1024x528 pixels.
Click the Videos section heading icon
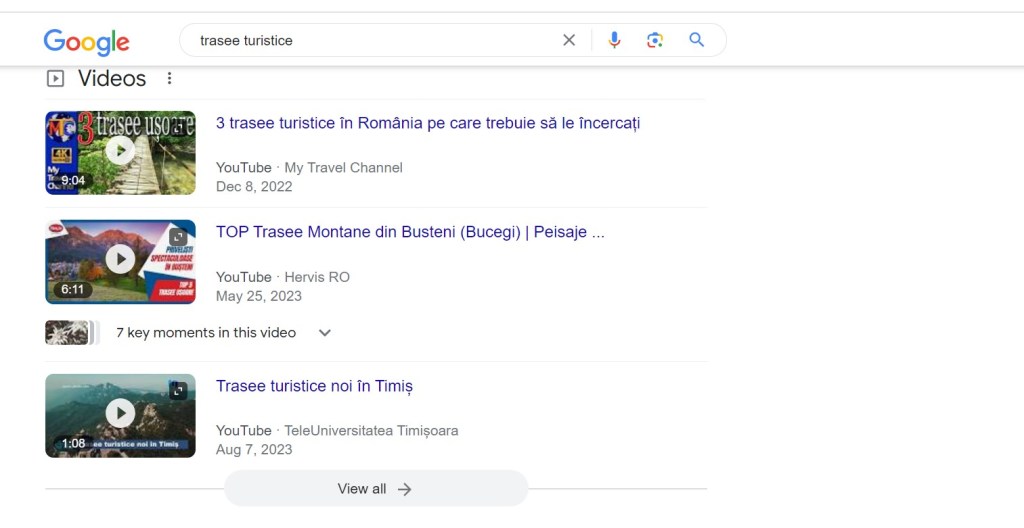[x=55, y=78]
